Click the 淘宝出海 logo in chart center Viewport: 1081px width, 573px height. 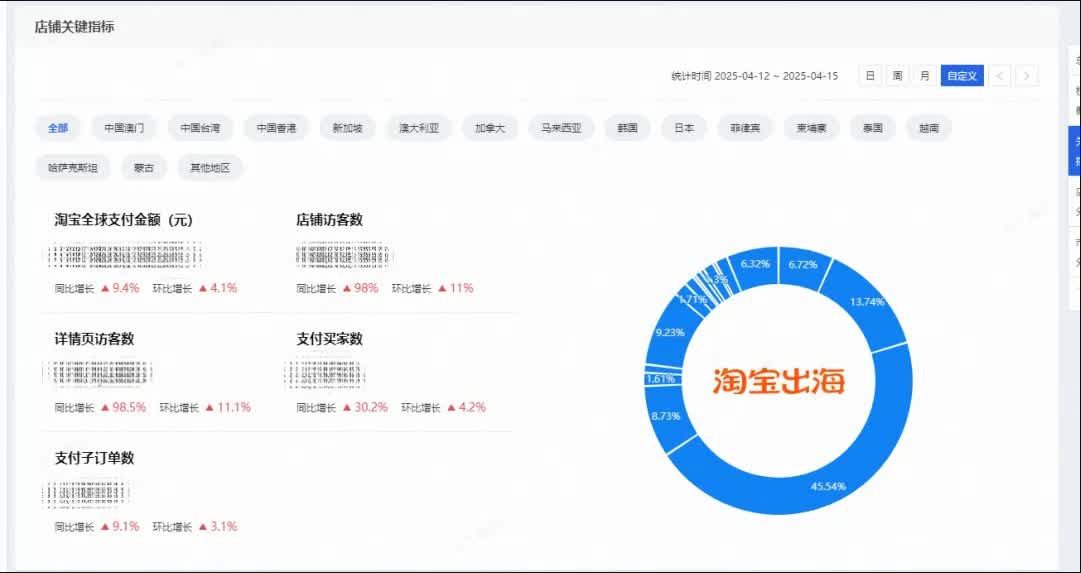pyautogui.click(x=779, y=381)
